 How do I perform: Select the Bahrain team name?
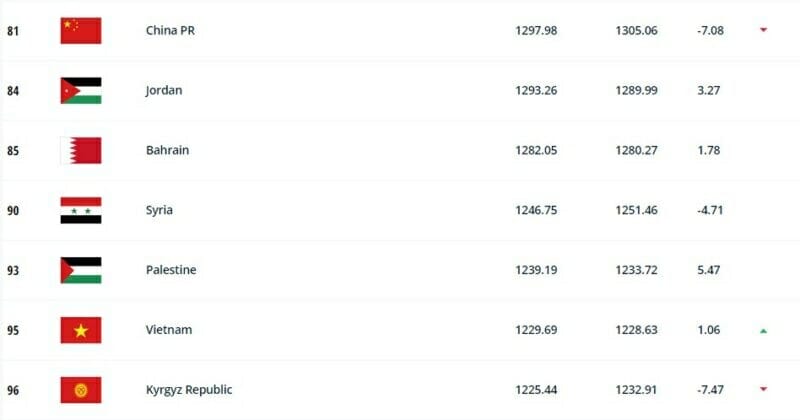click(167, 150)
